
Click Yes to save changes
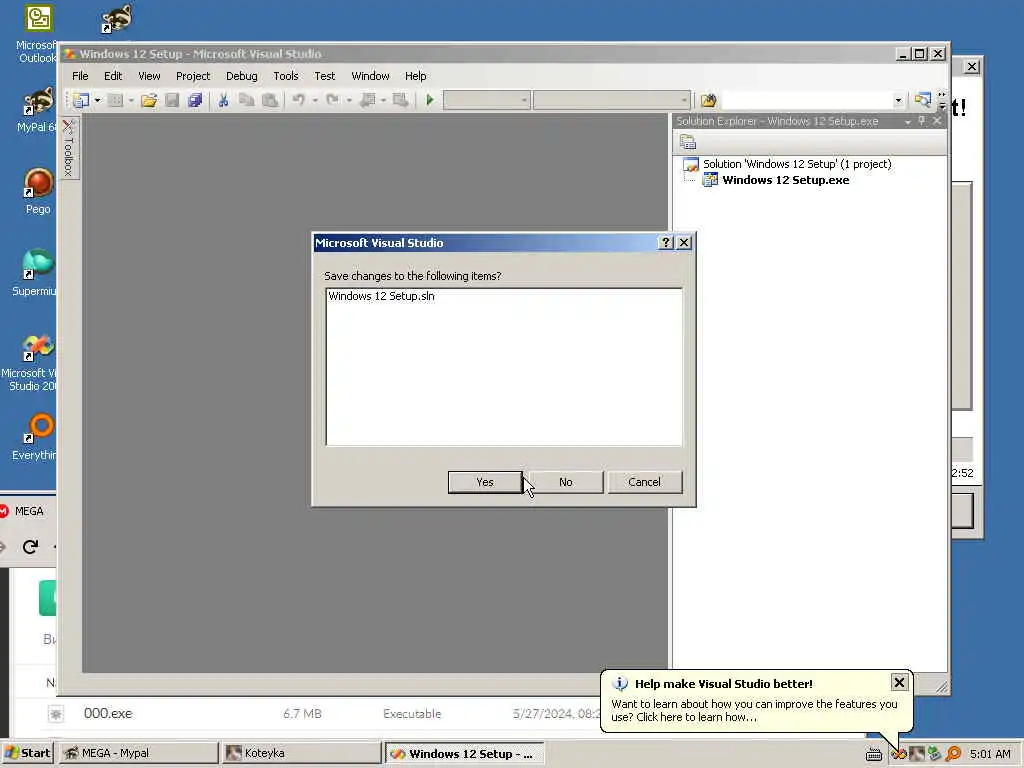tap(485, 482)
